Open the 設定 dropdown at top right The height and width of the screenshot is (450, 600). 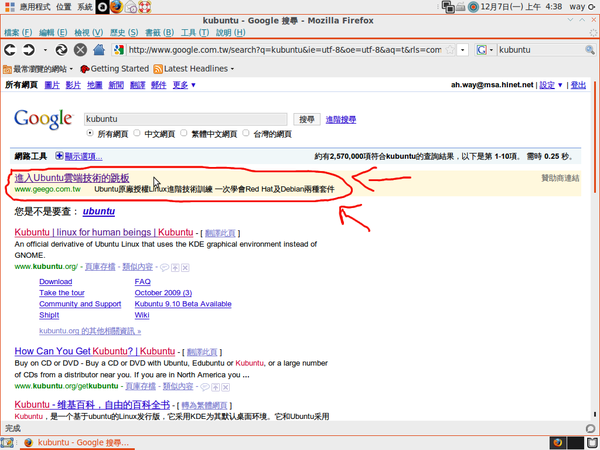pos(551,85)
